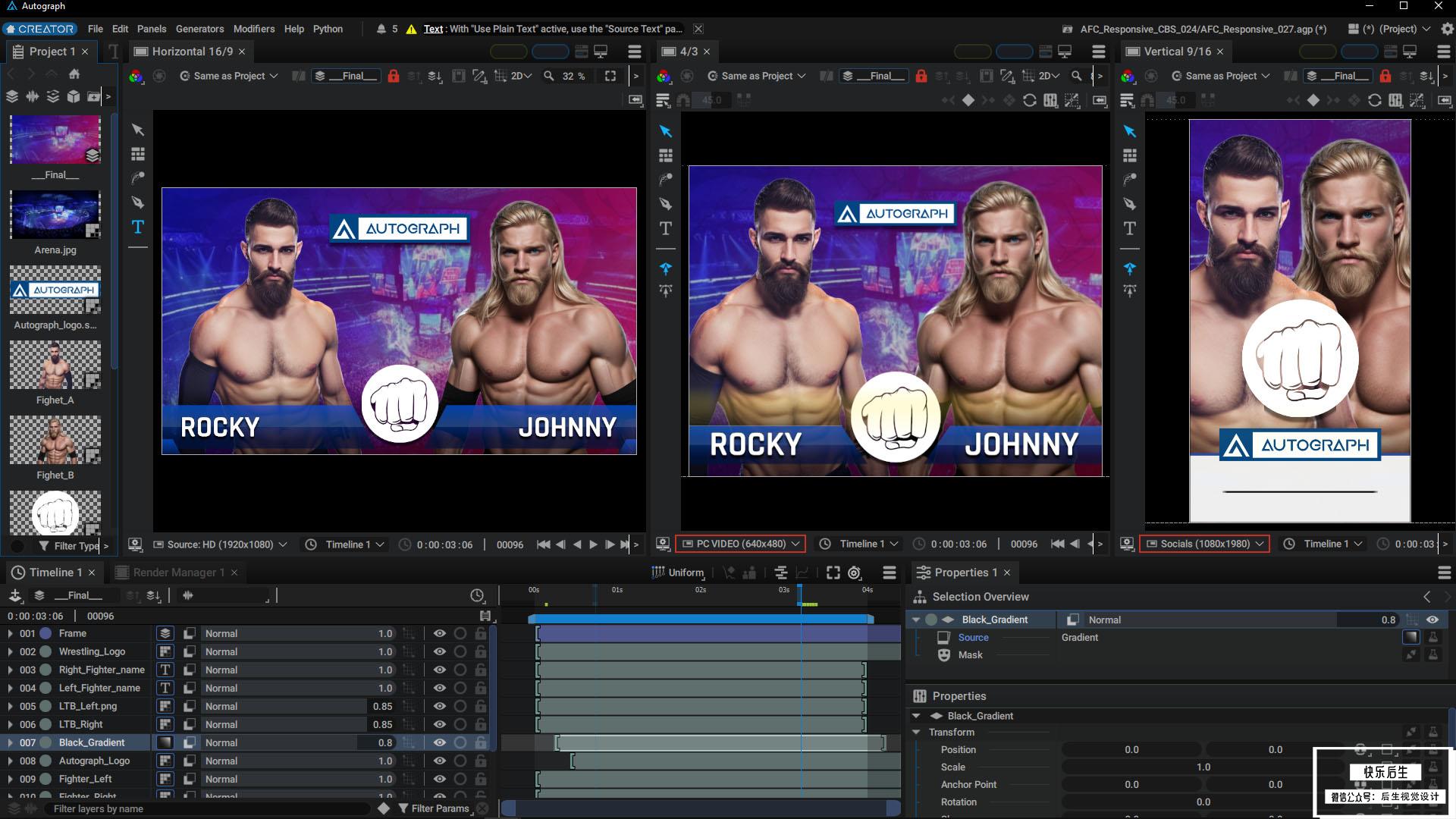Click the Mask icon in Selection Overview
1456x819 pixels.
(944, 655)
